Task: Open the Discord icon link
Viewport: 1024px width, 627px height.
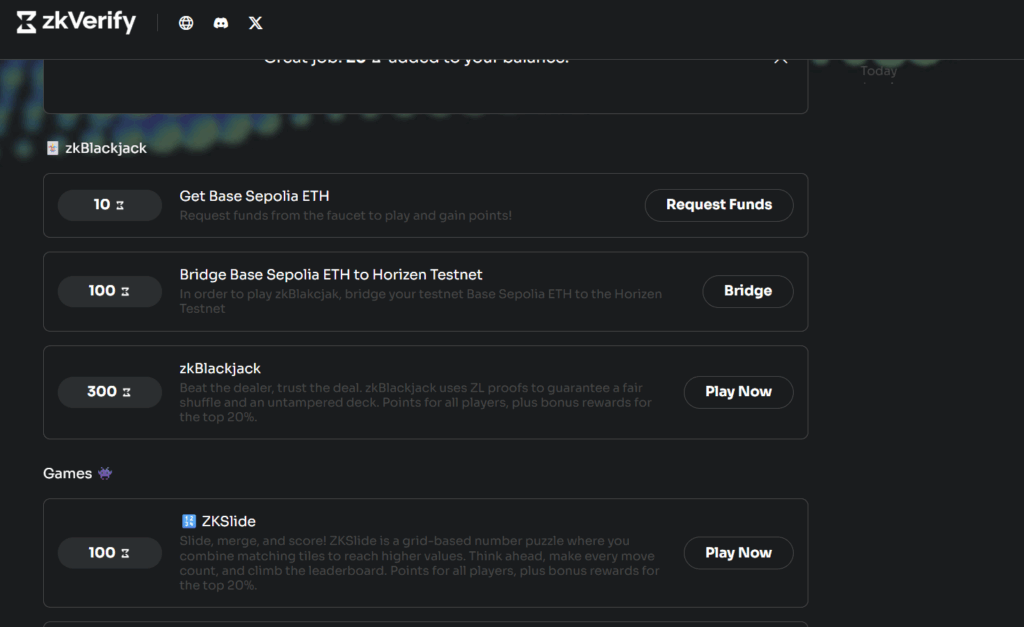Action: click(221, 23)
